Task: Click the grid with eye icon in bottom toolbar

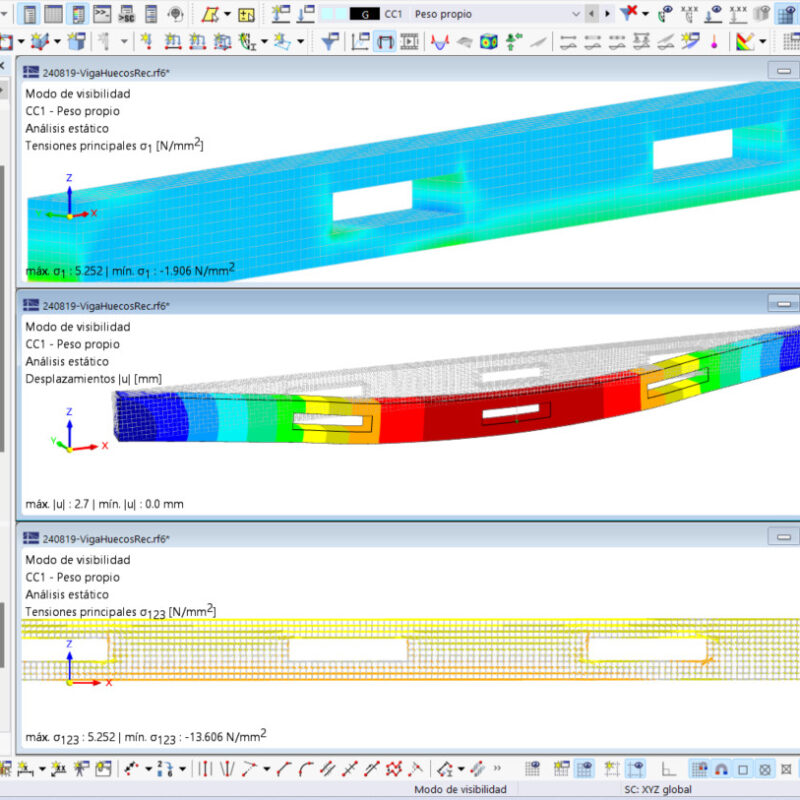Action: tap(532, 768)
